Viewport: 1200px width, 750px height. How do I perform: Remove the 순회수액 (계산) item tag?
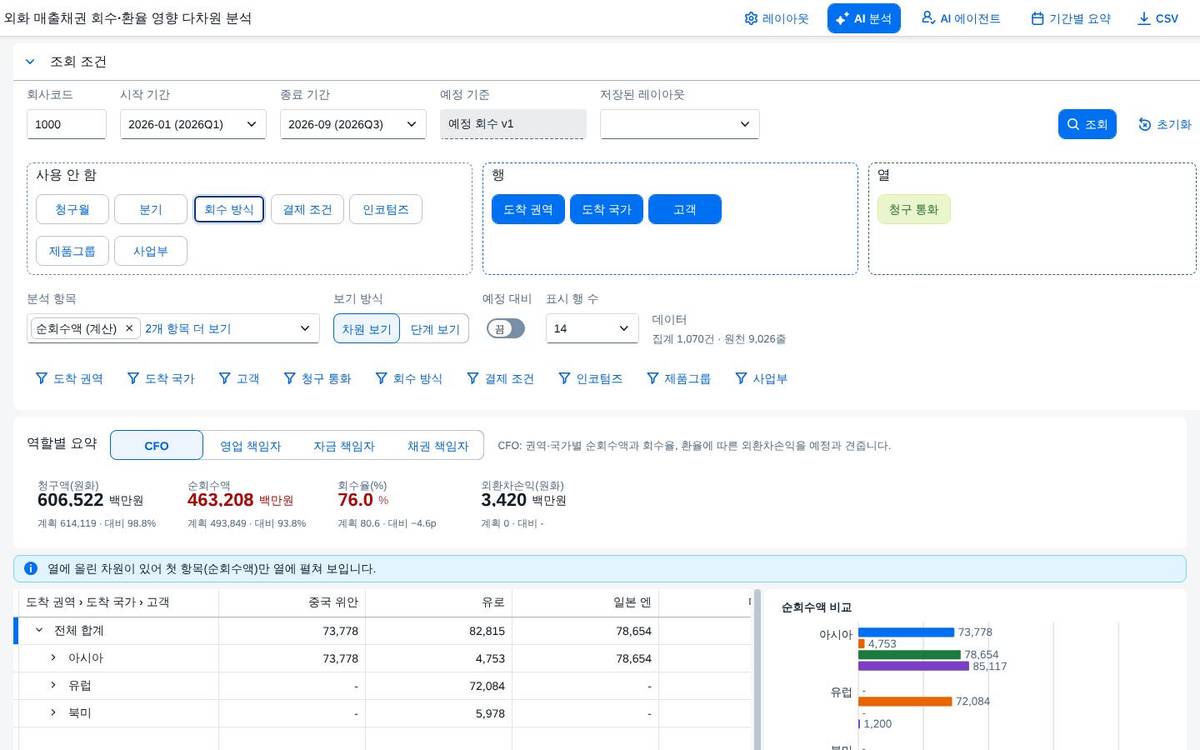[129, 328]
